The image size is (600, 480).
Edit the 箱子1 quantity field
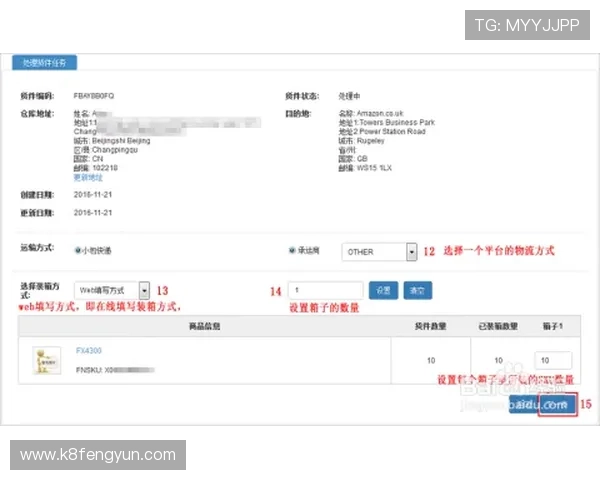coord(553,360)
